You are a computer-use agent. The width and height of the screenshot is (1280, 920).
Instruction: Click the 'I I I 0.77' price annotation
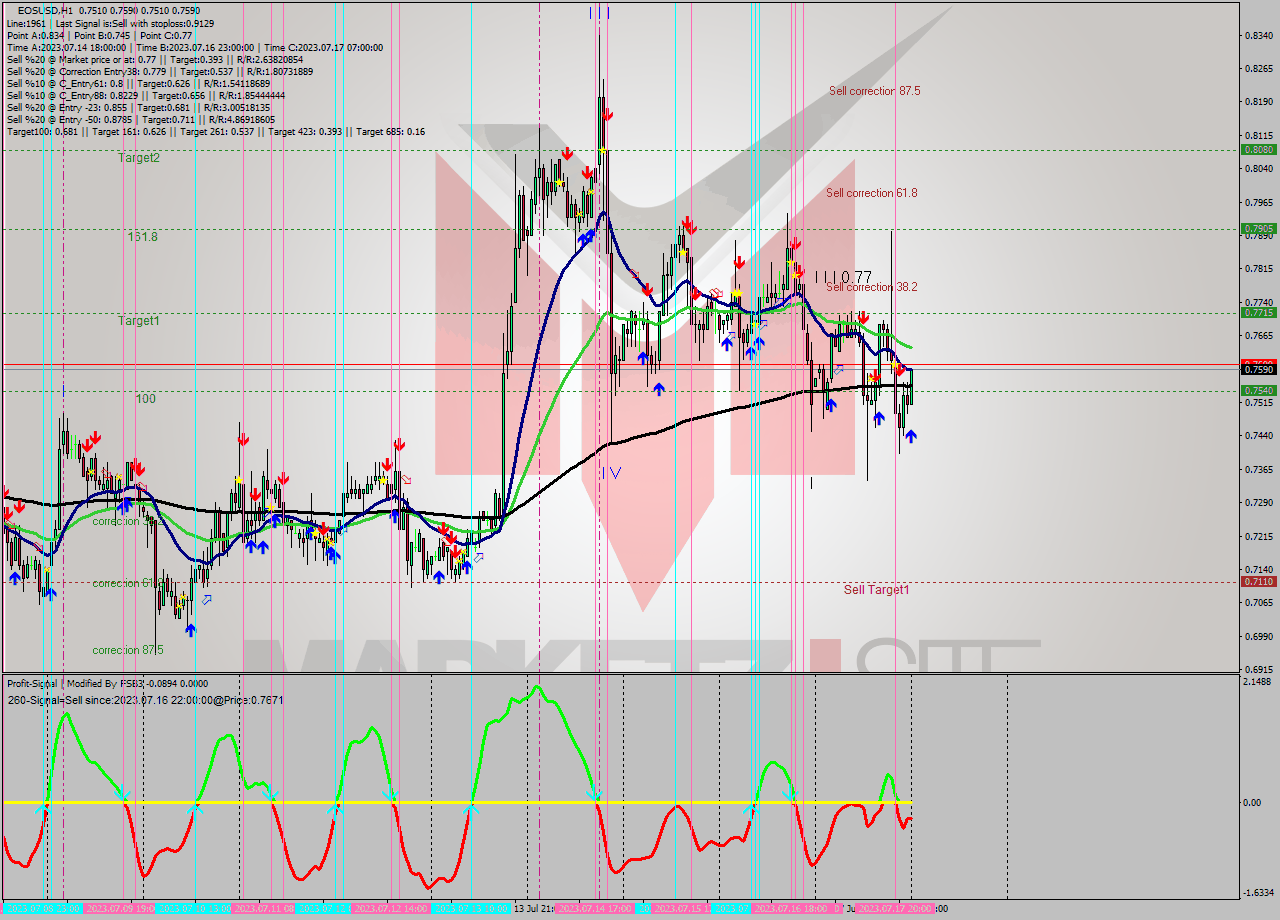coord(843,277)
